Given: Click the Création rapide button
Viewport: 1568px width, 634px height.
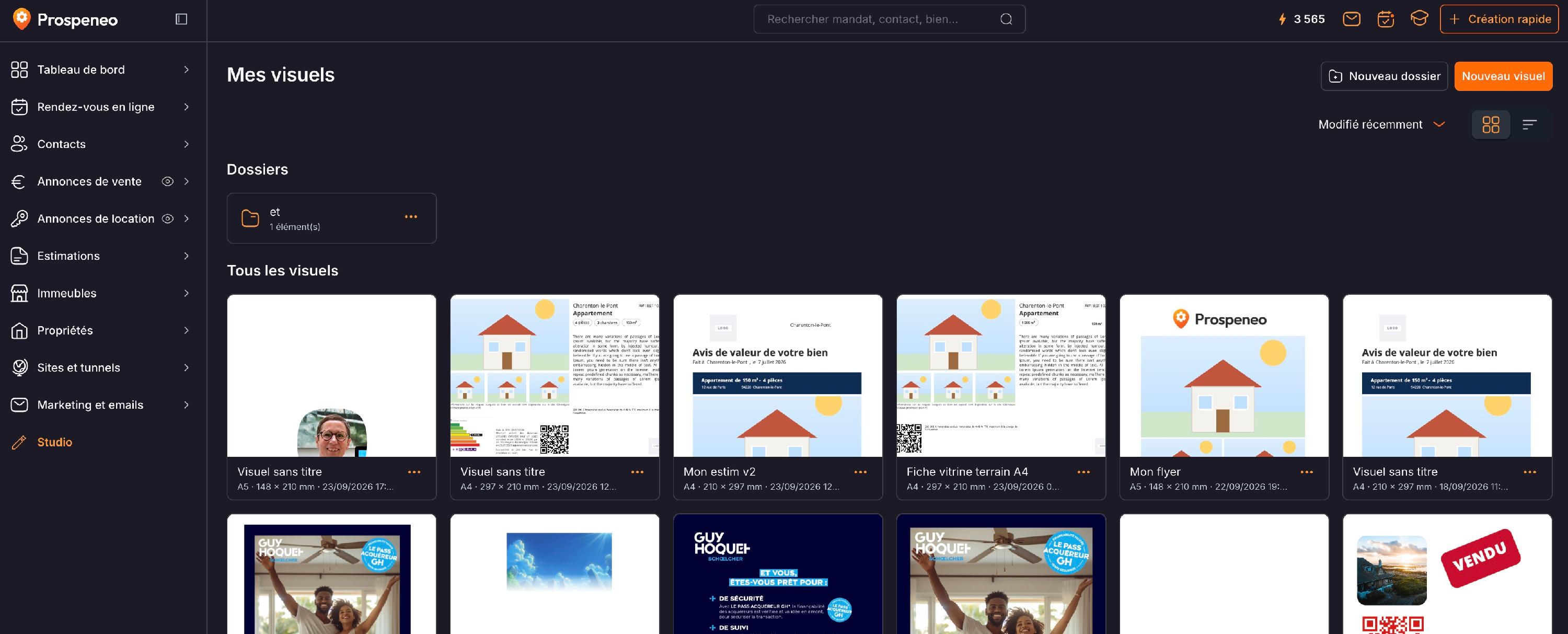Looking at the screenshot, I should (x=1498, y=19).
